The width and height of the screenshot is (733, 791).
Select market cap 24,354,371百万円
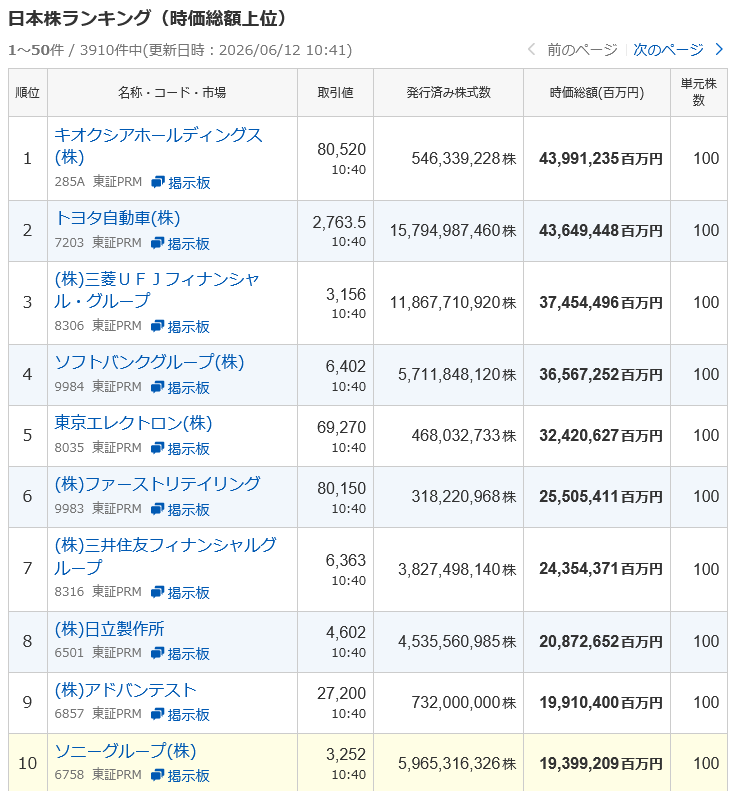coord(600,569)
